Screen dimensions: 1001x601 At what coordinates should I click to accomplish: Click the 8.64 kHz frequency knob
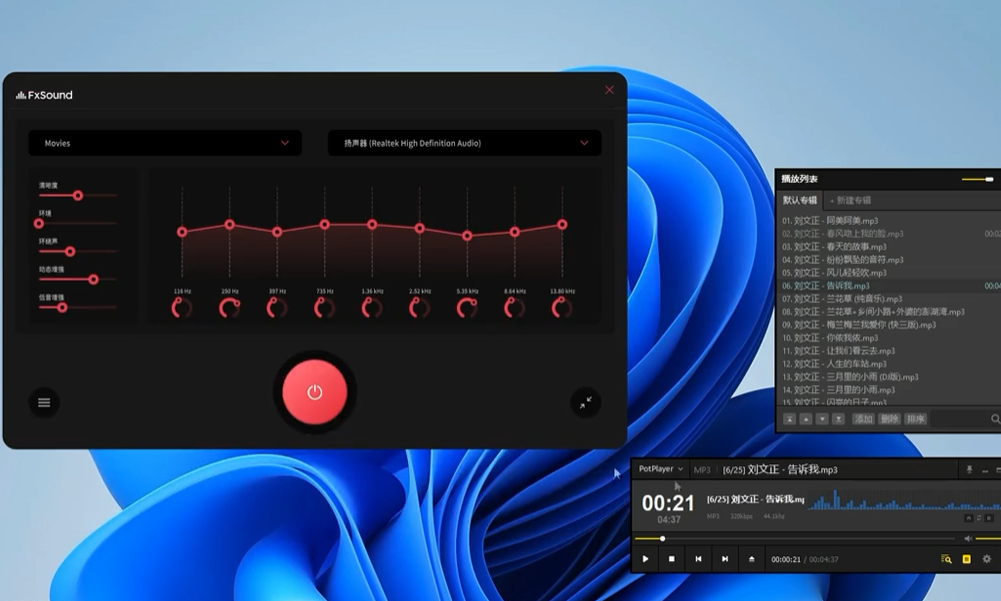coord(515,308)
